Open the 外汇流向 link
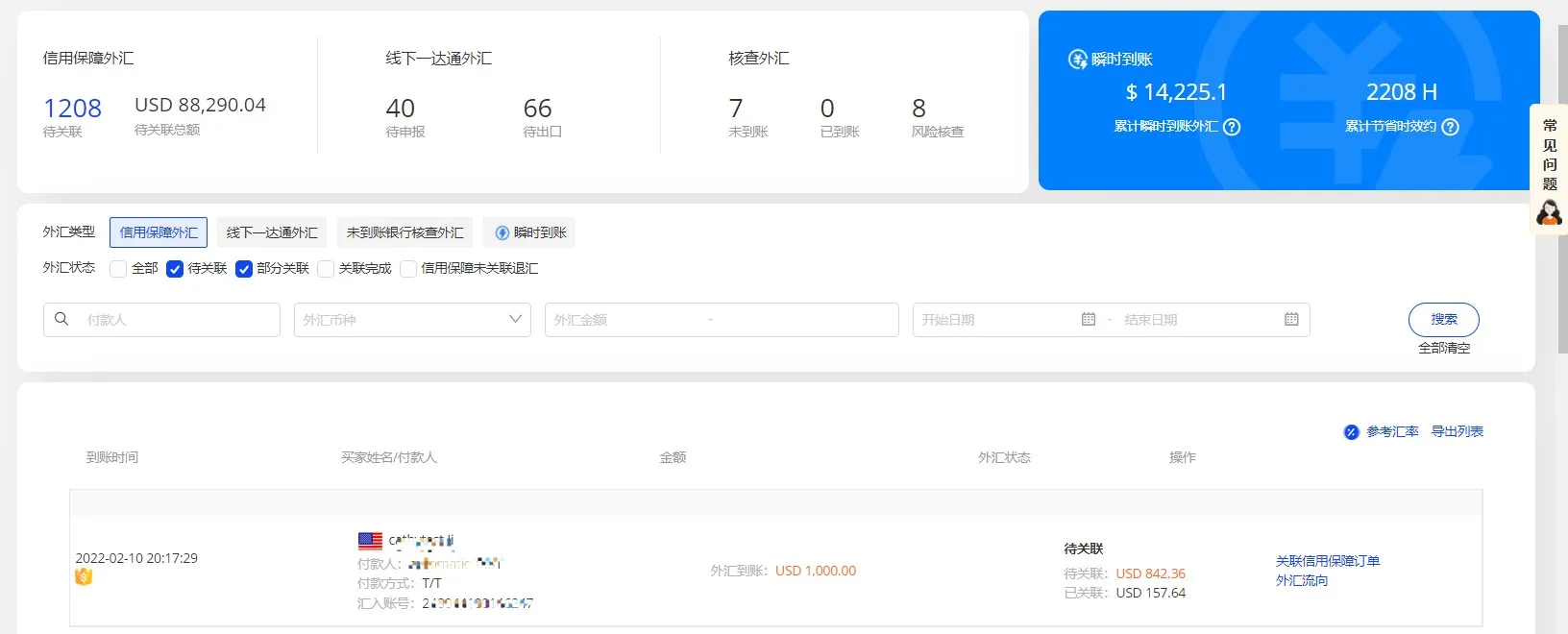This screenshot has height=634, width=1568. point(1302,581)
